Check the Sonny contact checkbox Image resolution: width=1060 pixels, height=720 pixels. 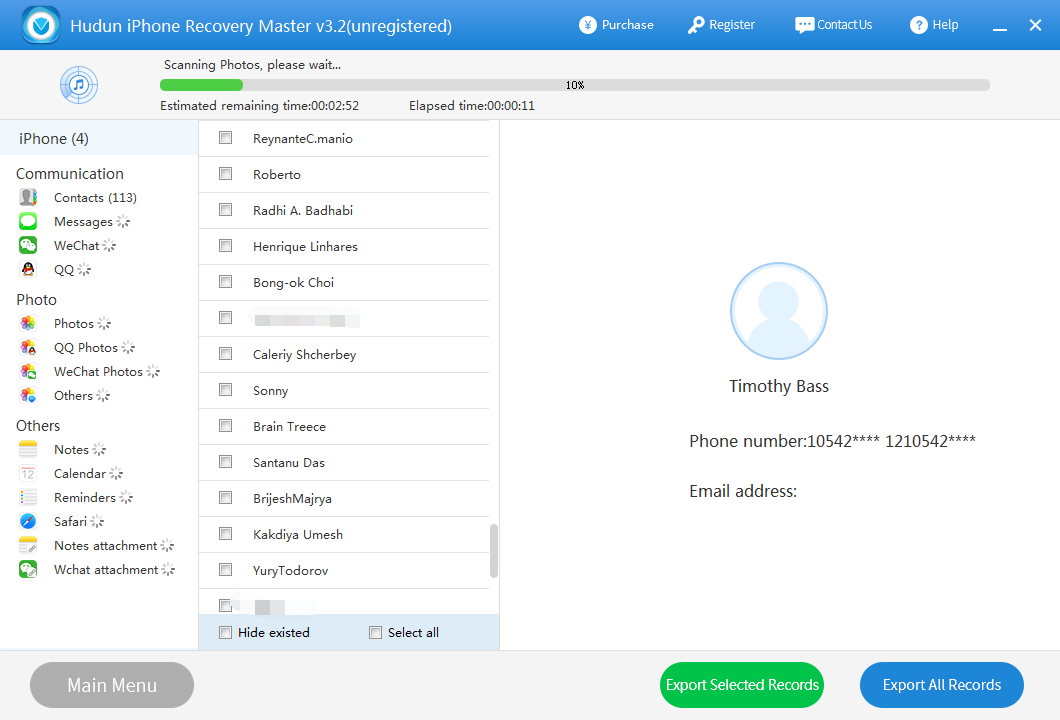pyautogui.click(x=226, y=390)
